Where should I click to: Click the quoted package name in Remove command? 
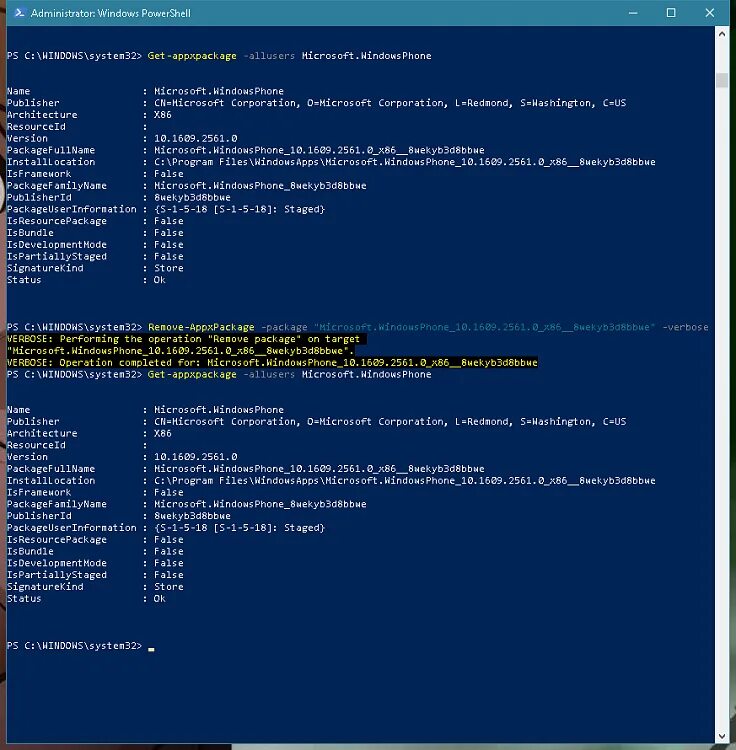pyautogui.click(x=484, y=327)
